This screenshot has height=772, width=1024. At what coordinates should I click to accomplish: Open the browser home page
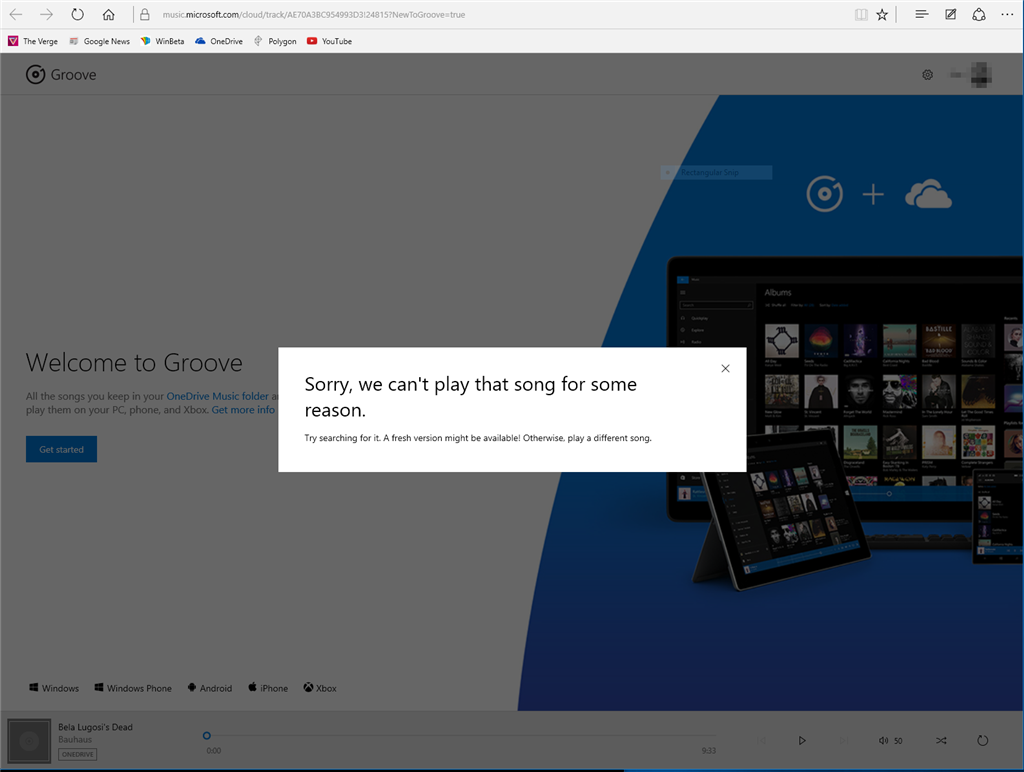108,14
